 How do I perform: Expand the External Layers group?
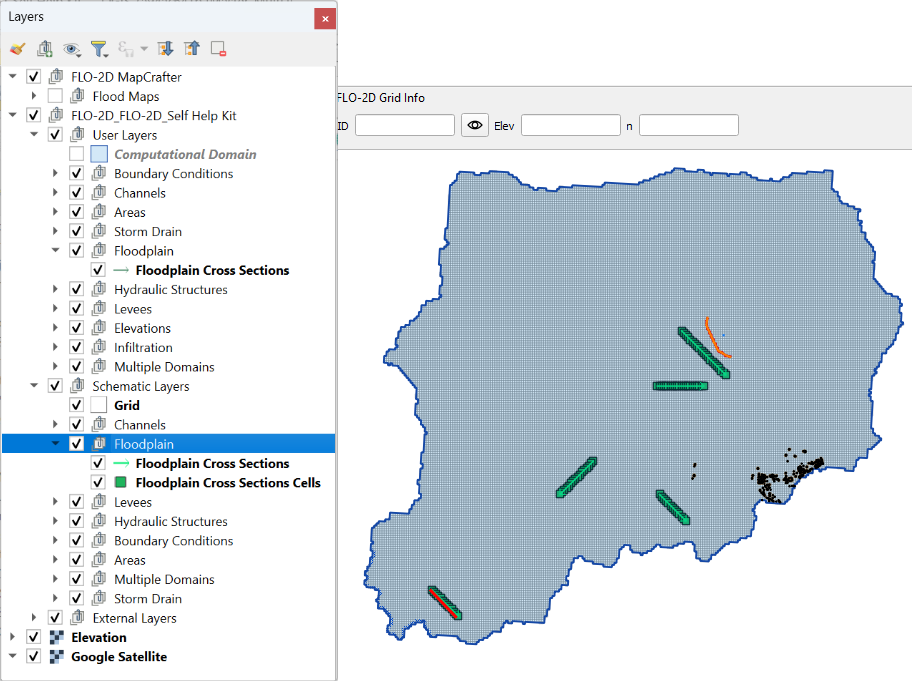[35, 618]
